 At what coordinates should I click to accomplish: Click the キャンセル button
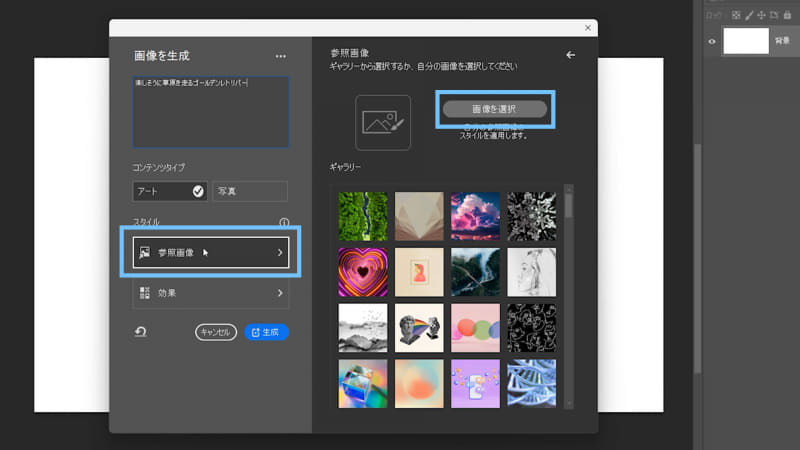tap(216, 332)
